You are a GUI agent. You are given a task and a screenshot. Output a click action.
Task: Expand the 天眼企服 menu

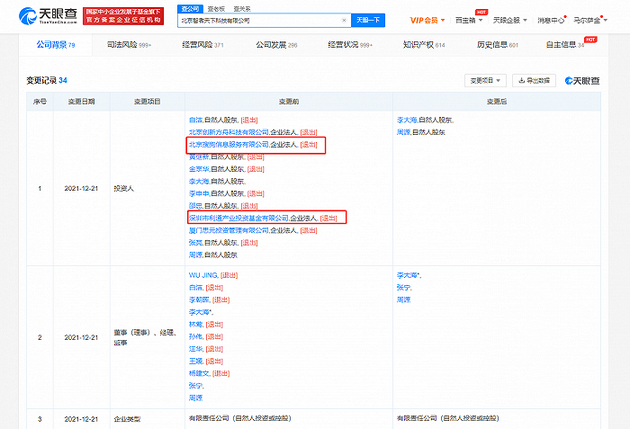pos(510,20)
